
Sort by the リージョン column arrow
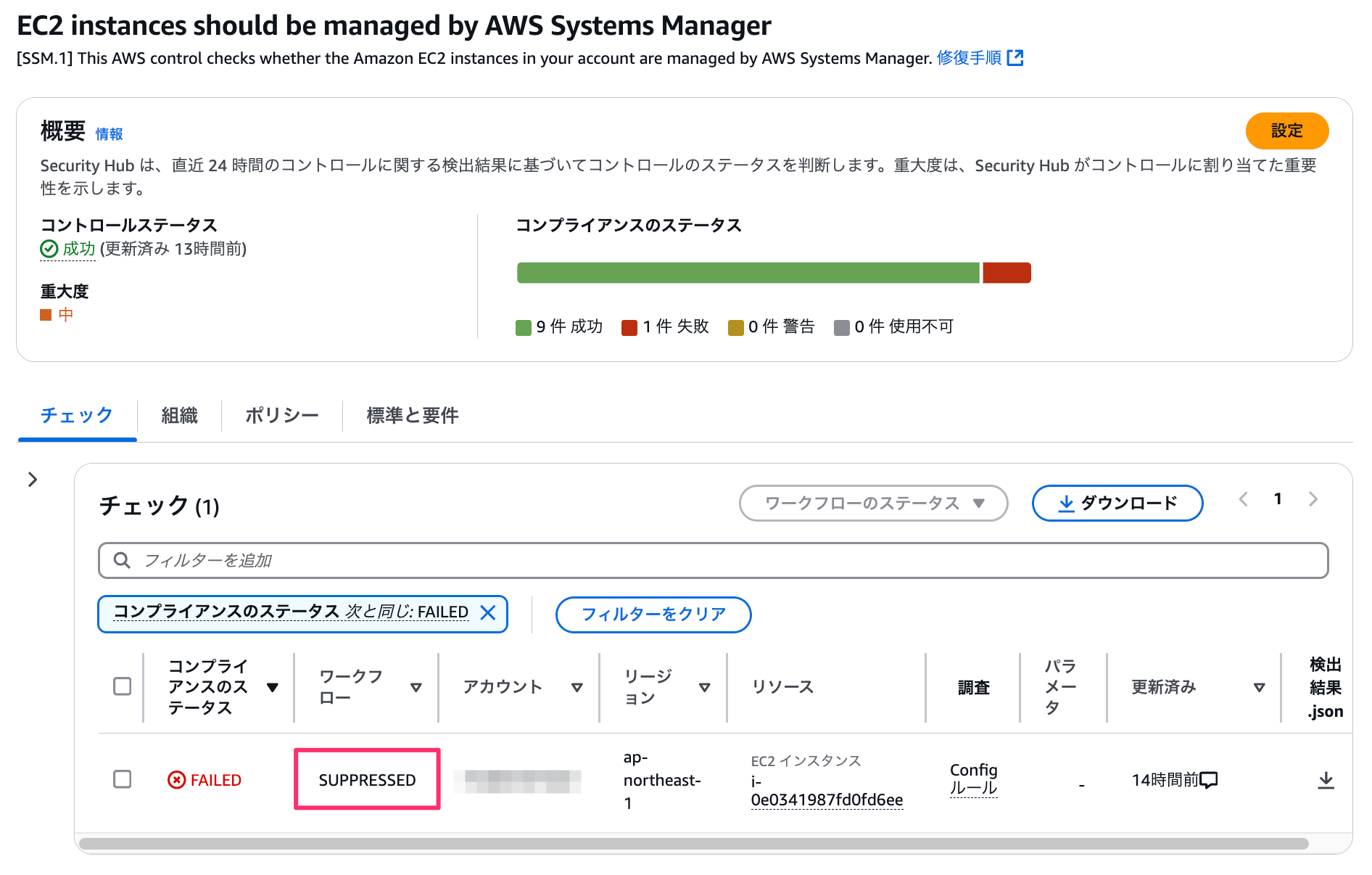click(705, 687)
